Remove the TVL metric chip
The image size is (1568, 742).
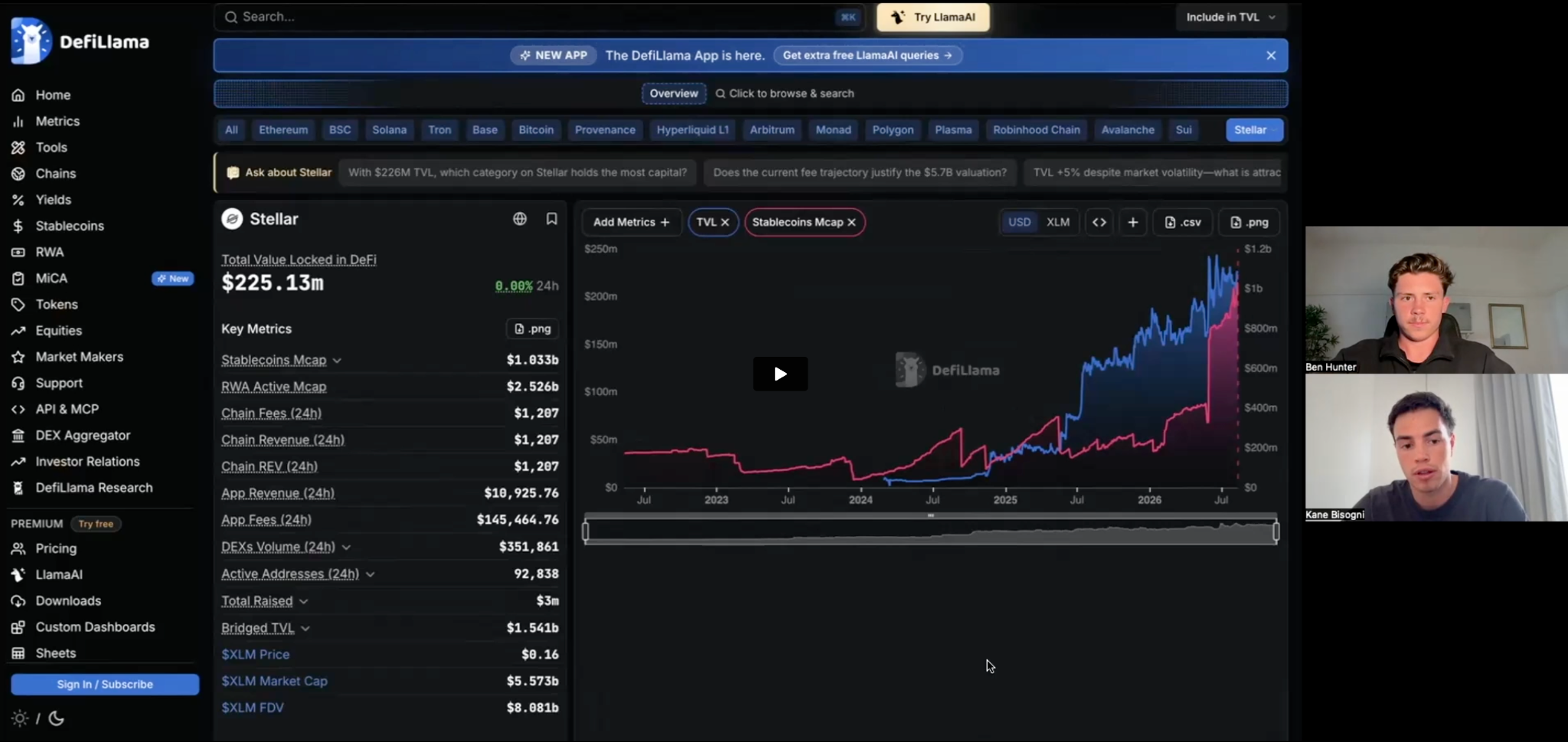tap(725, 222)
